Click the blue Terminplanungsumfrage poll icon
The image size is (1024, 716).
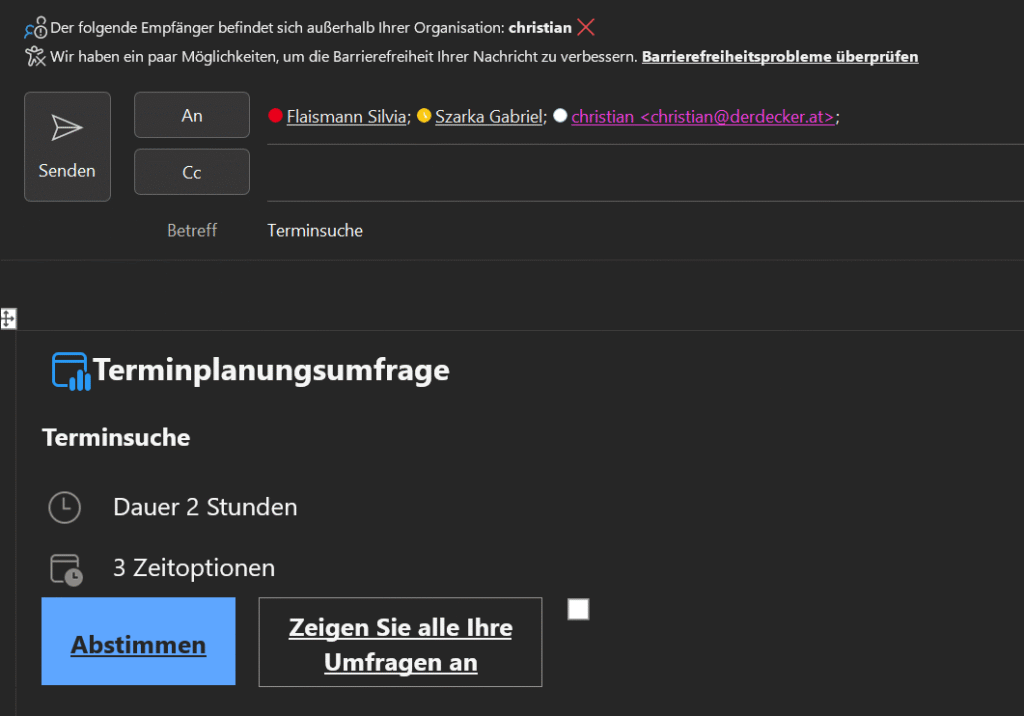(71, 371)
